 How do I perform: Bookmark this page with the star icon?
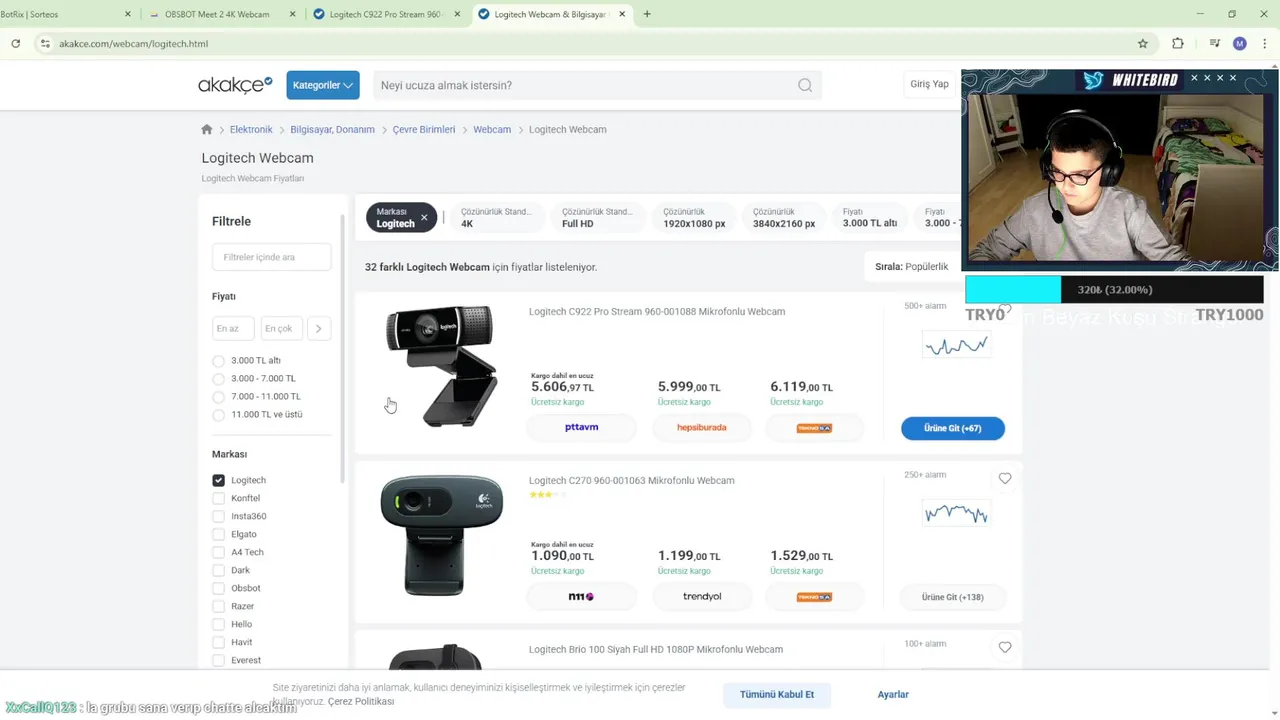(1143, 44)
